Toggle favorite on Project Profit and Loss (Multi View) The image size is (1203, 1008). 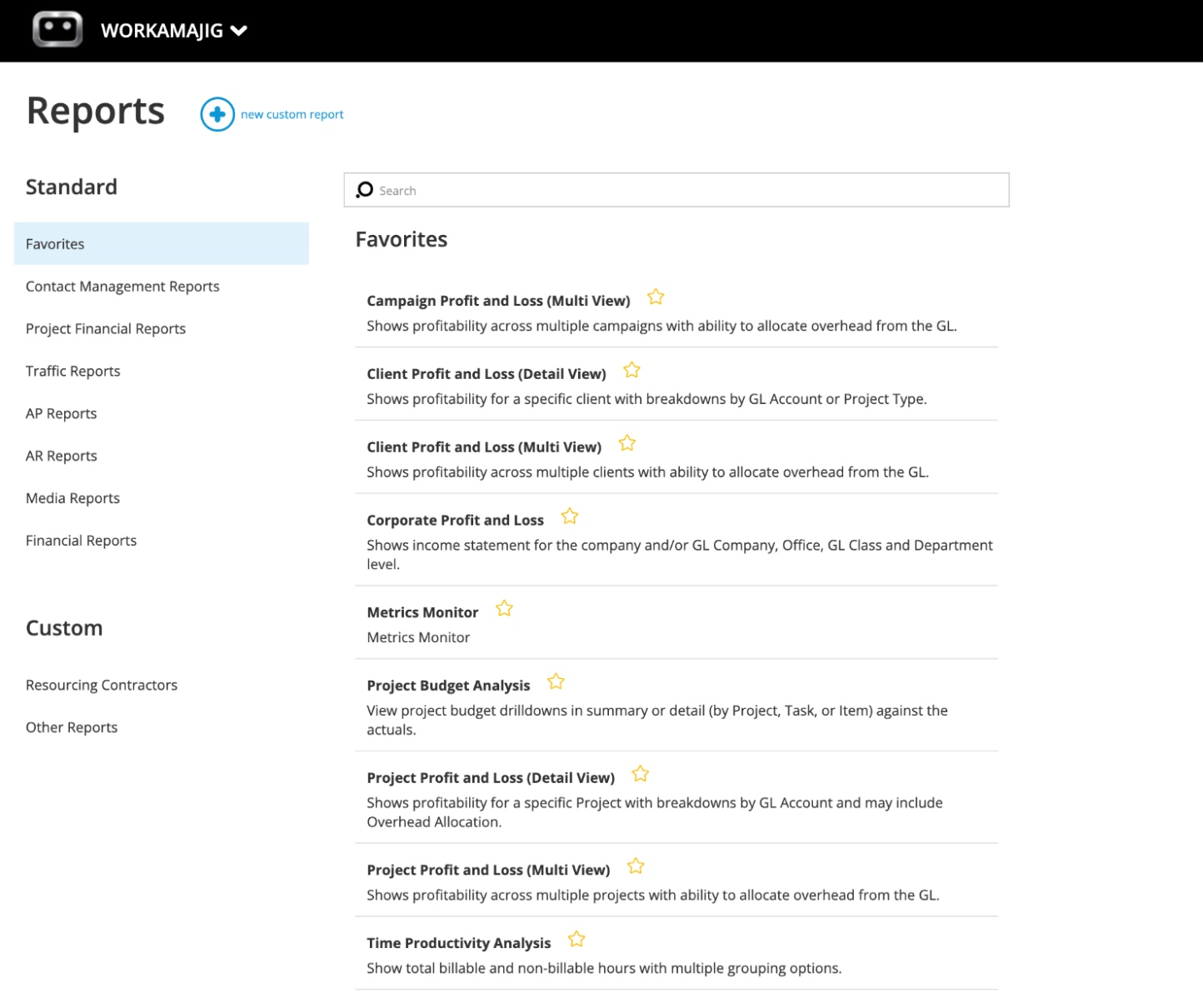coord(635,866)
